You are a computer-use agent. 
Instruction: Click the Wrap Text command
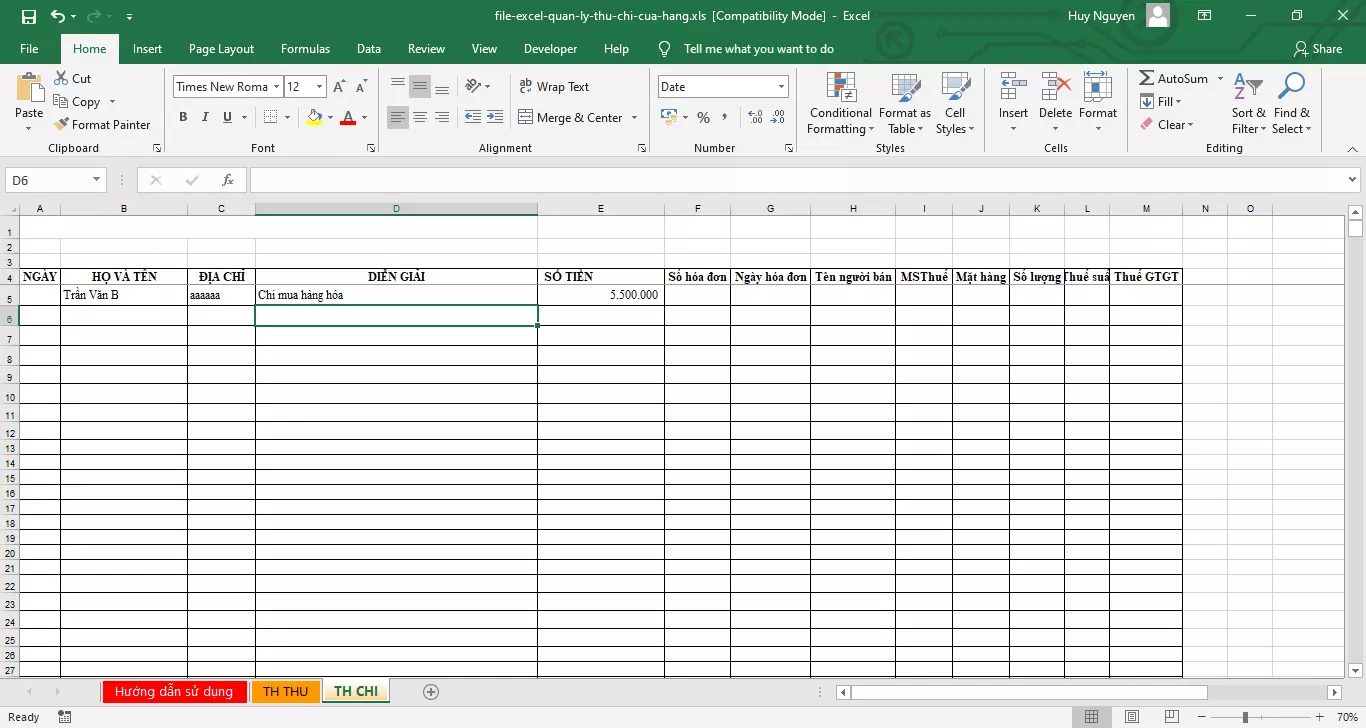553,86
